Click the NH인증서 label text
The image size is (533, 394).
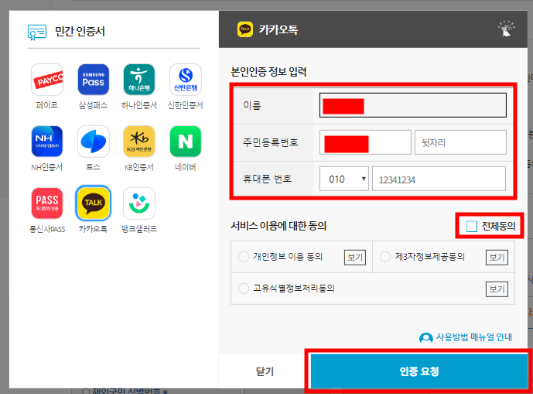(47, 167)
